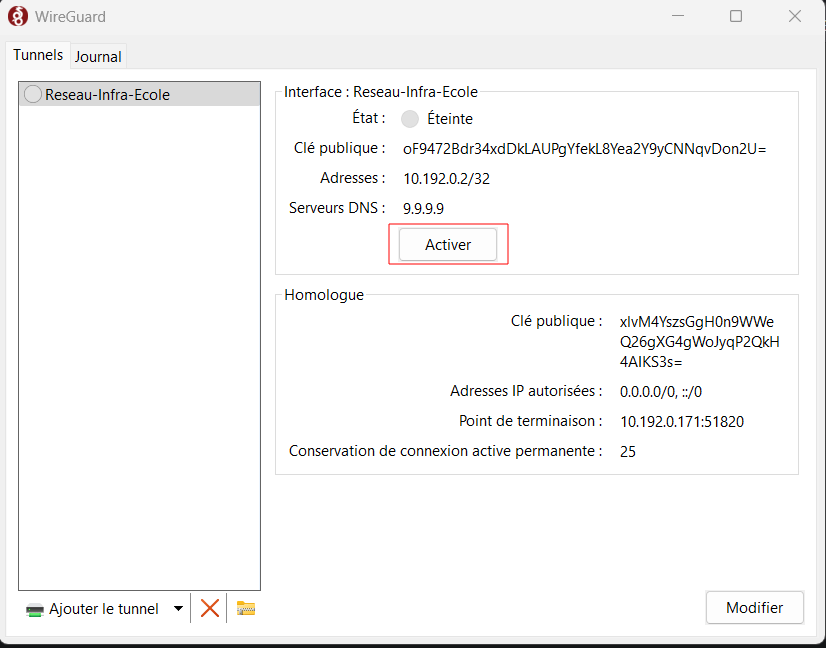The image size is (826, 648).
Task: Click the 10.192.0.2/32 address value
Action: (446, 179)
